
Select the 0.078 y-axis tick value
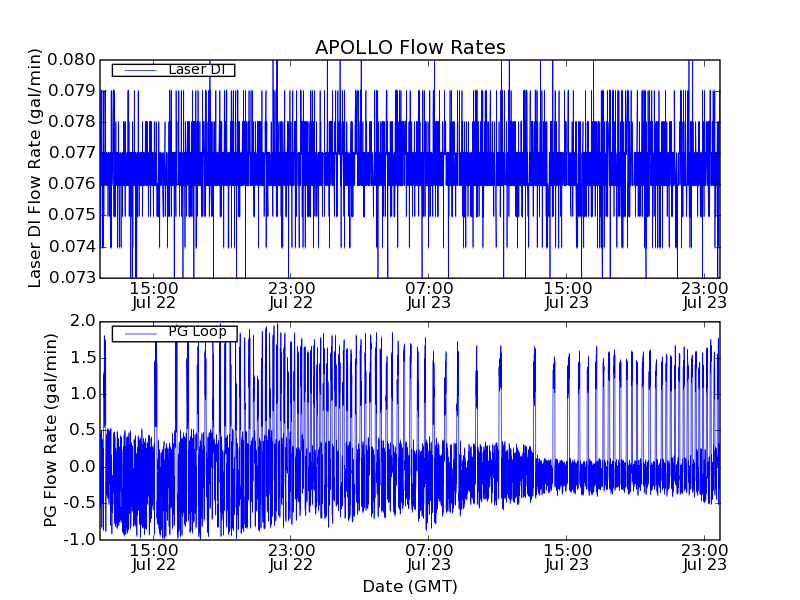click(x=71, y=122)
